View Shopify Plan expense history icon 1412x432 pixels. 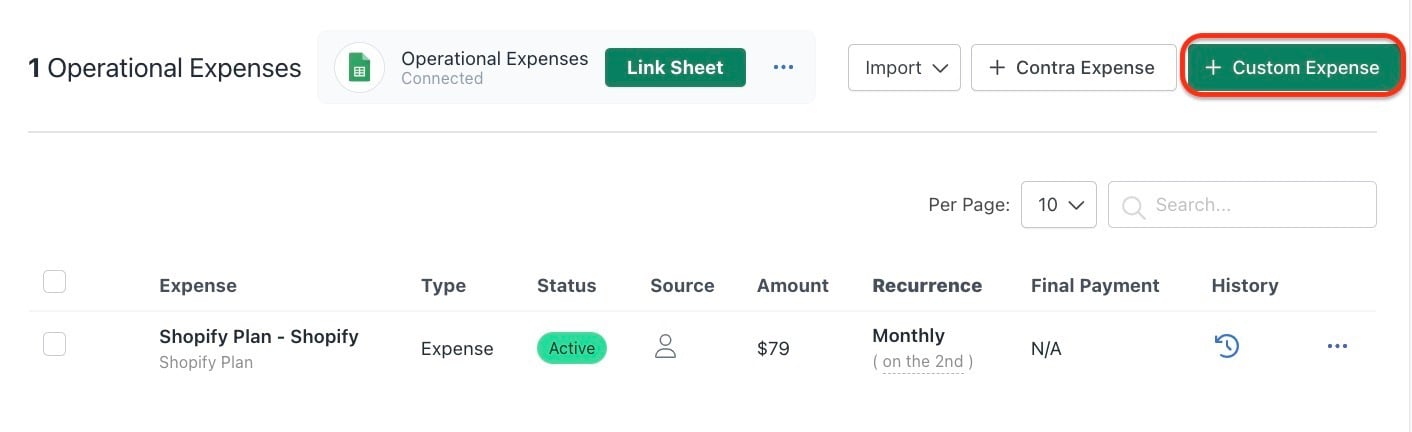click(x=1227, y=346)
